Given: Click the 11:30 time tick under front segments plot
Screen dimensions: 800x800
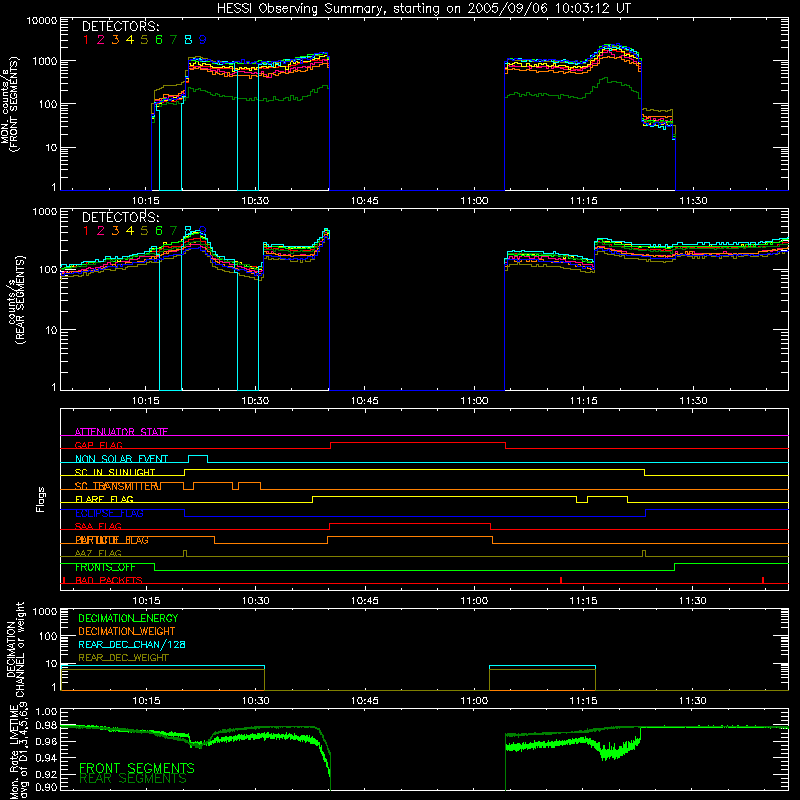Looking at the screenshot, I should click(x=693, y=201).
